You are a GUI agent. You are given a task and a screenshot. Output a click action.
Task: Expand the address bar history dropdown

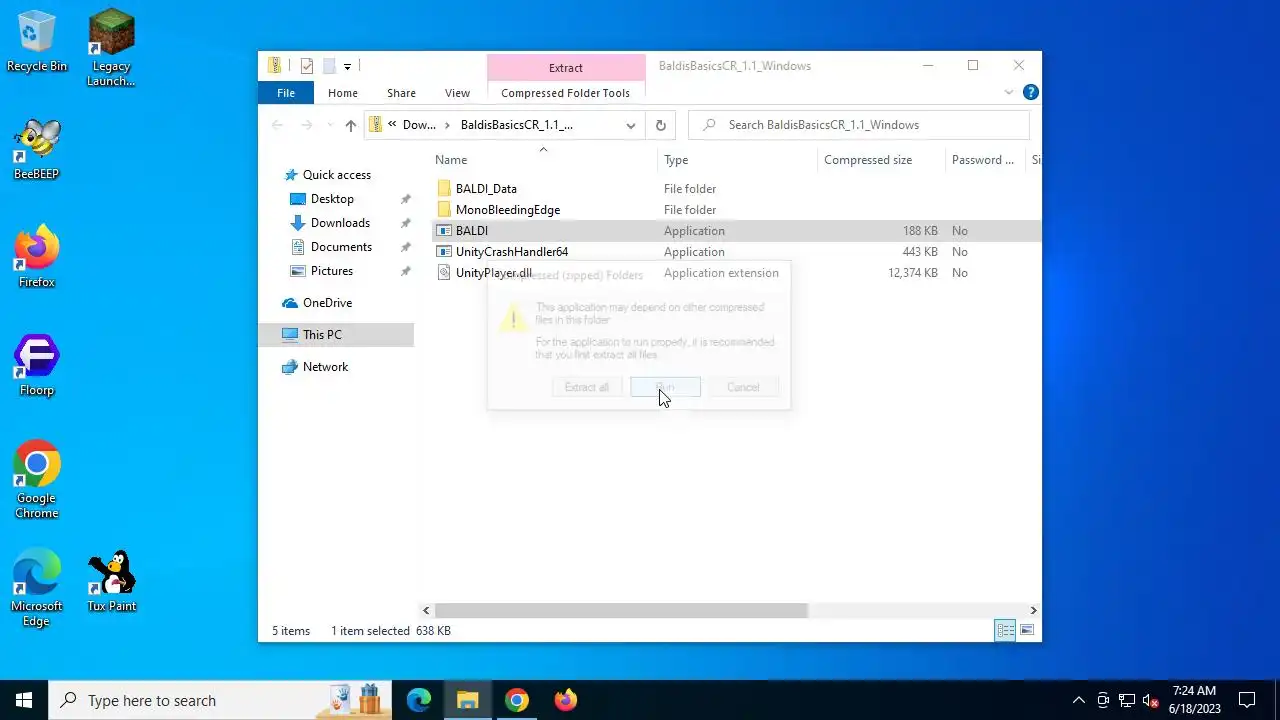pyautogui.click(x=631, y=125)
